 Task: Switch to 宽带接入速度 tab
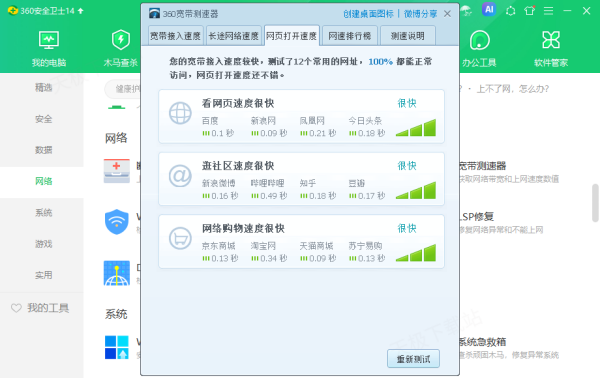click(176, 36)
